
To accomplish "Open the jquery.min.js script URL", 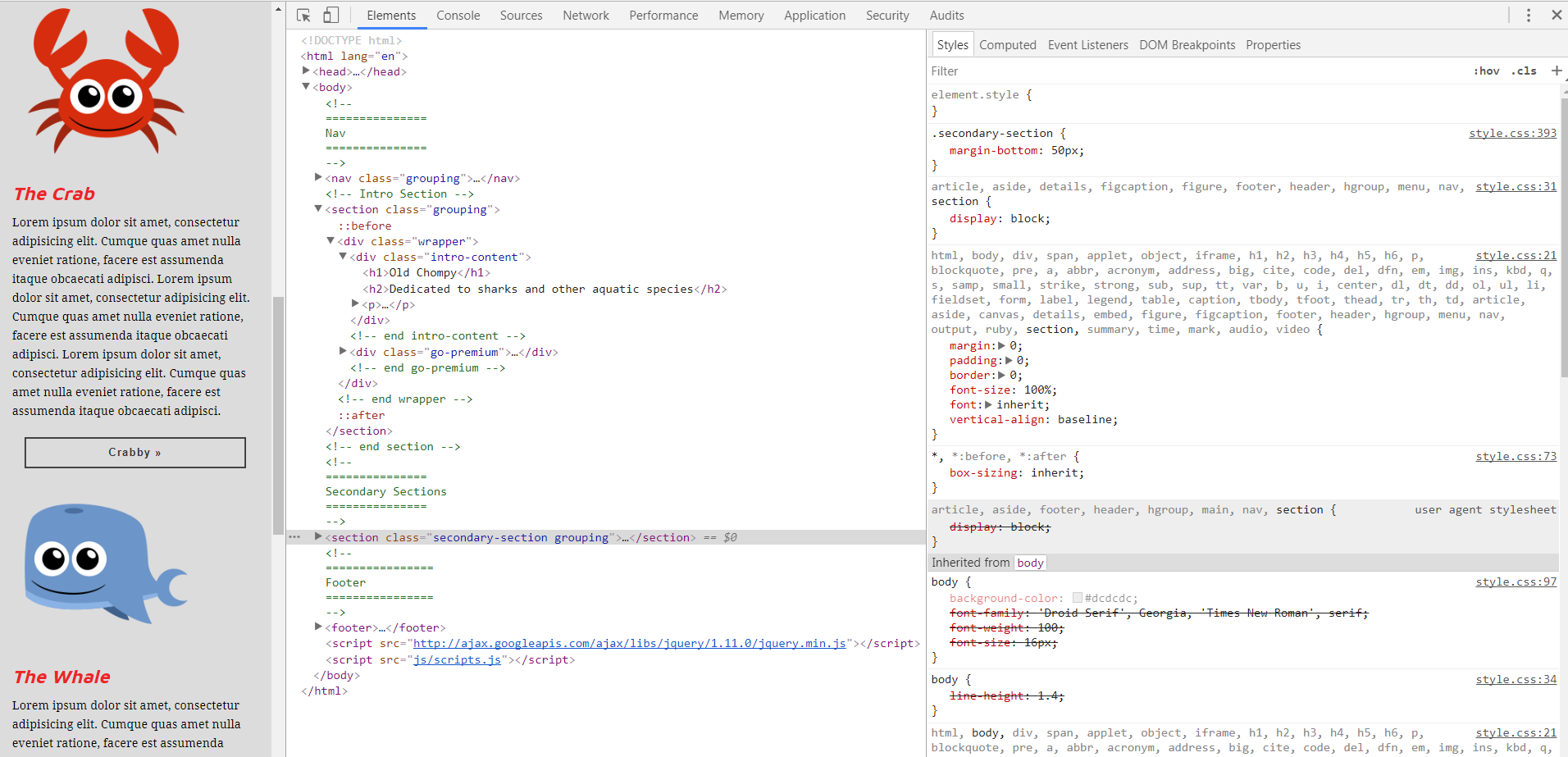I will (x=629, y=644).
